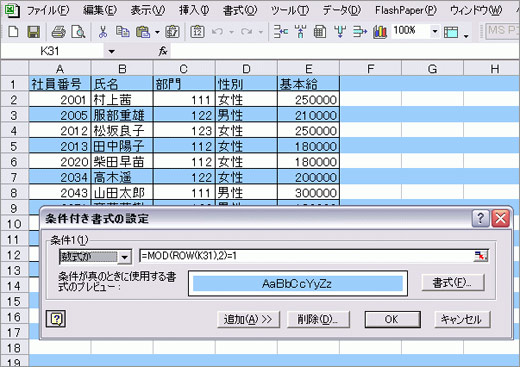520x367 pixels.
Task: Click header cell 基本給
Action: pos(309,84)
